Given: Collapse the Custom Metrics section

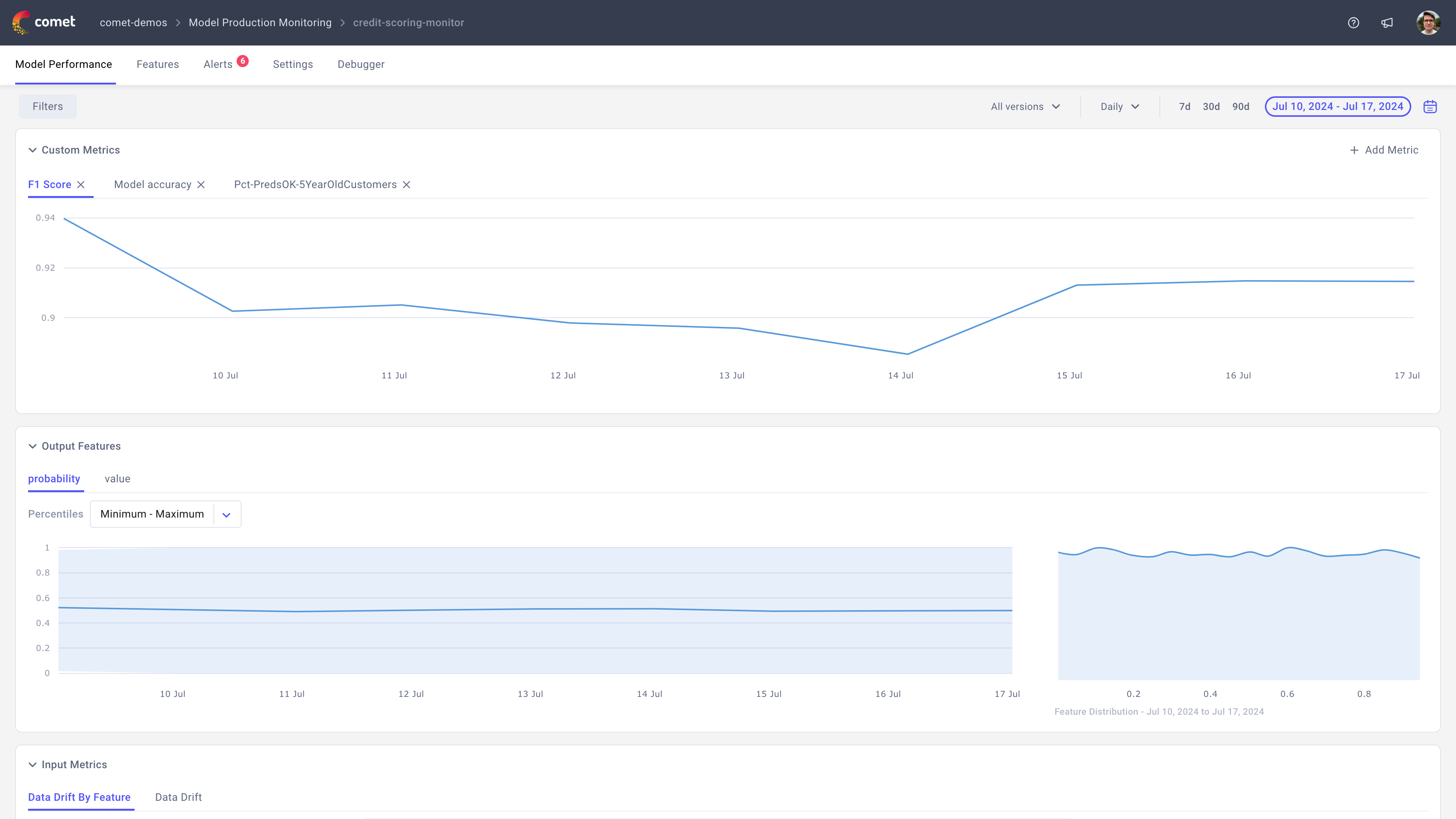Looking at the screenshot, I should [32, 150].
